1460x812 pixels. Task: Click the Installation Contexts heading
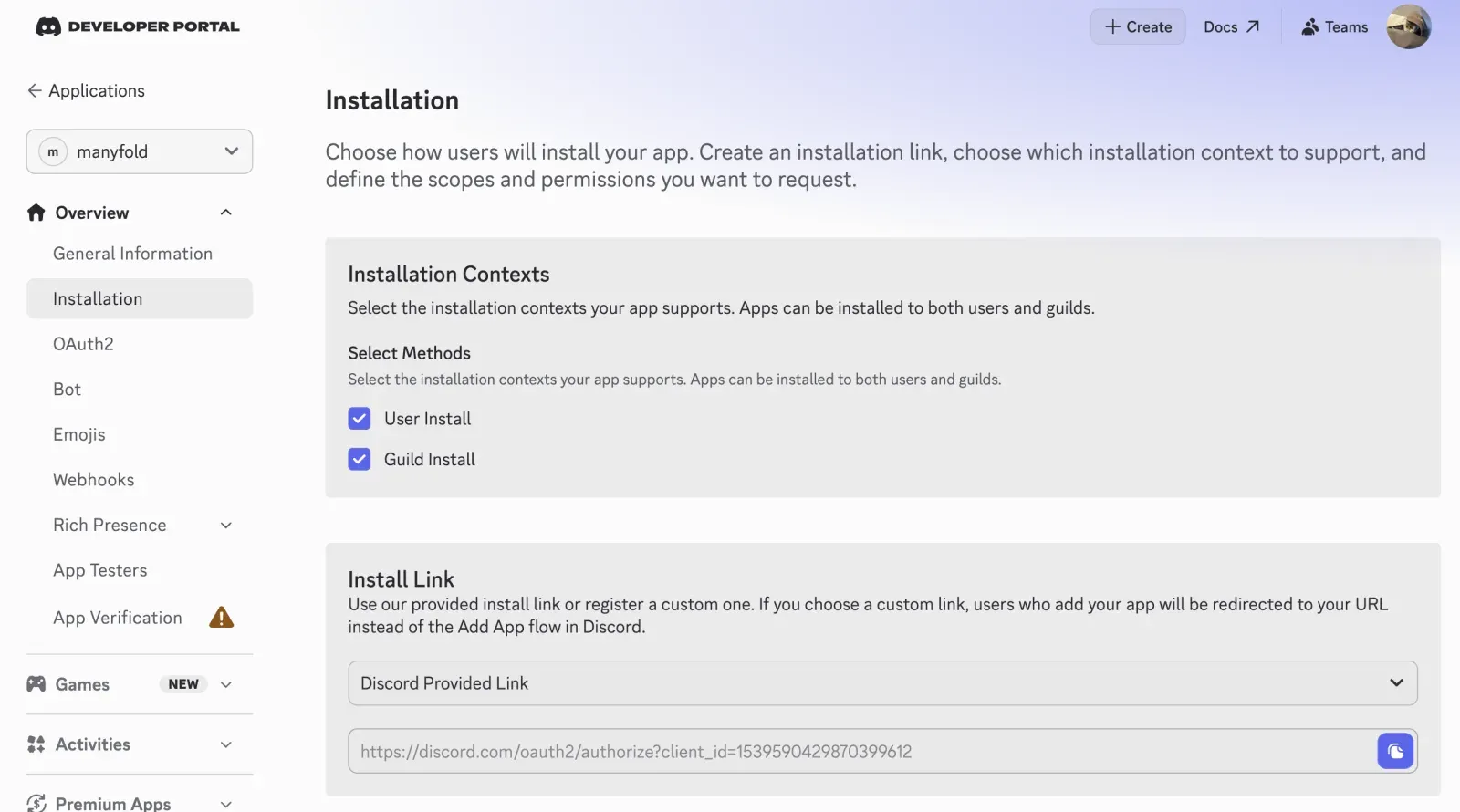click(x=448, y=274)
